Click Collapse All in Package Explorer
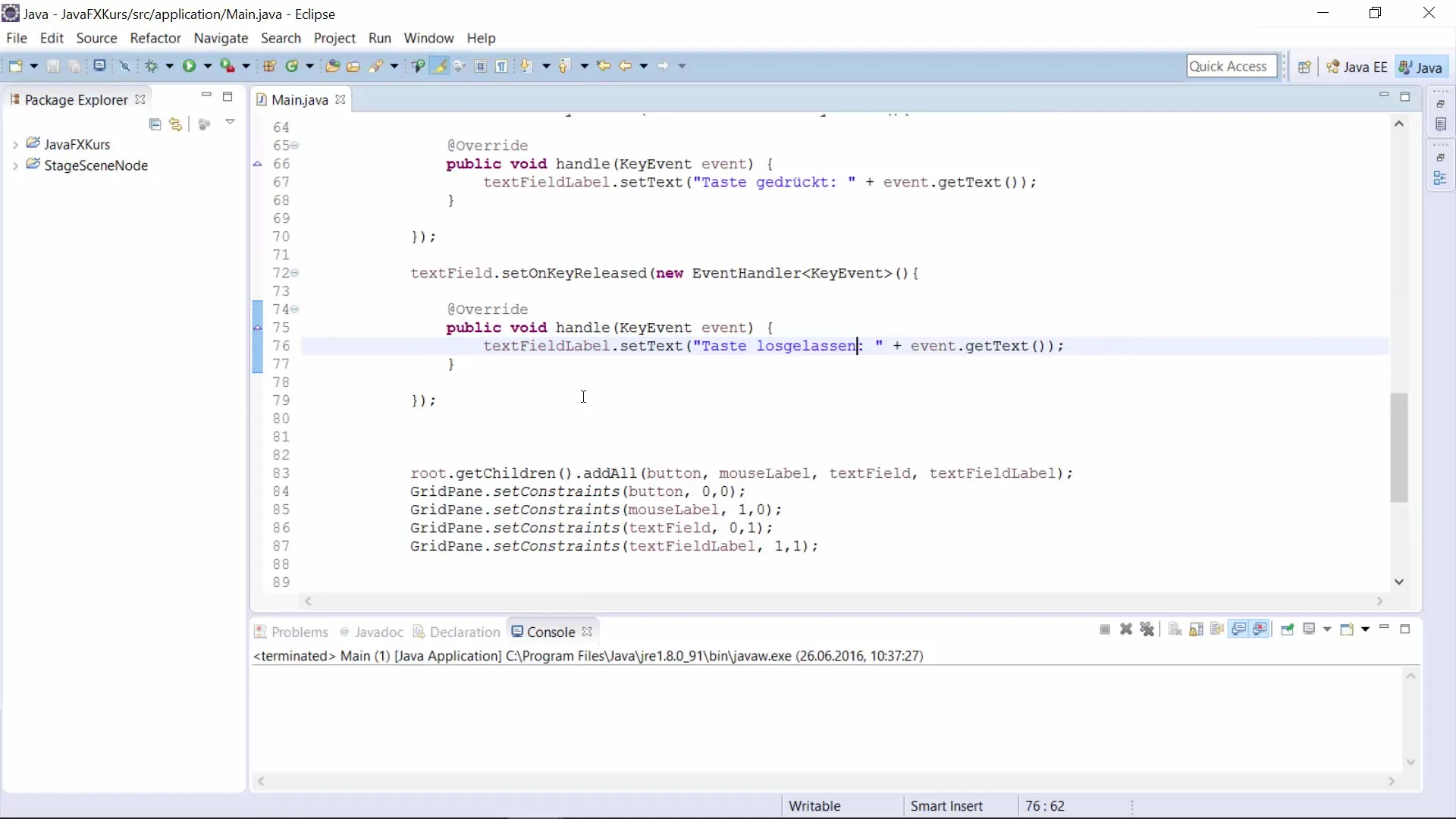The image size is (1456, 819). click(x=155, y=124)
